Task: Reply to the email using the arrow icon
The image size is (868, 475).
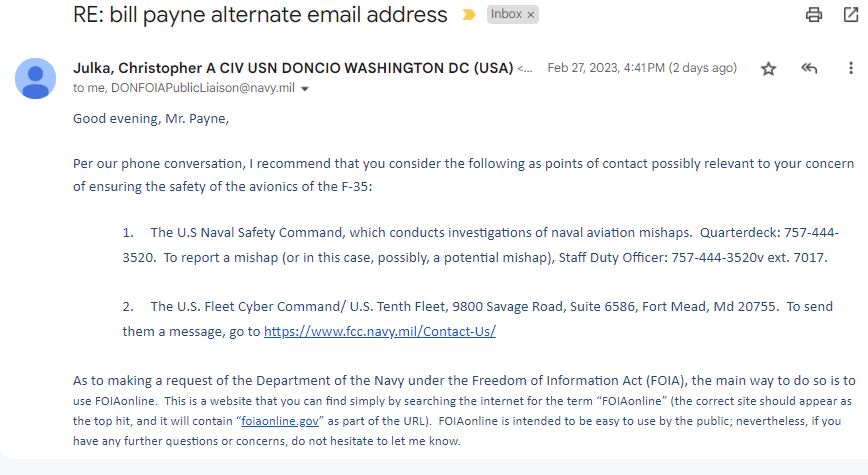Action: click(809, 68)
